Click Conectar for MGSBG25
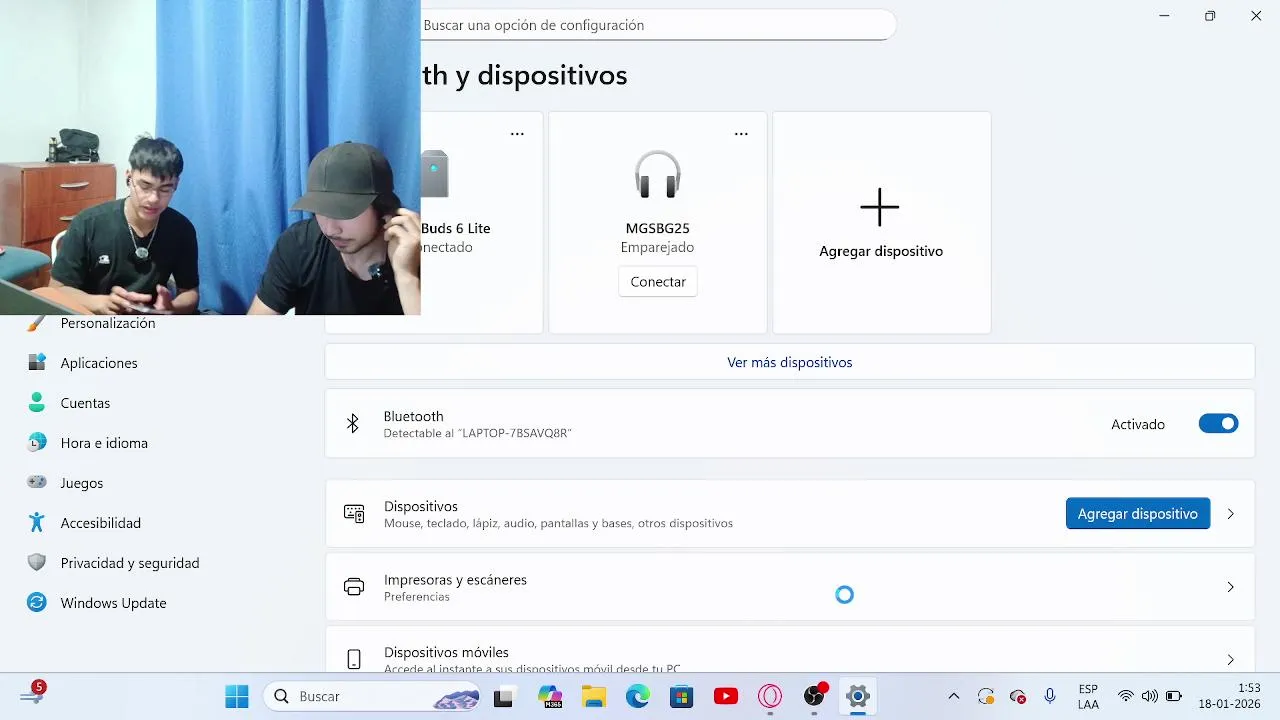The width and height of the screenshot is (1280, 720). (x=658, y=282)
